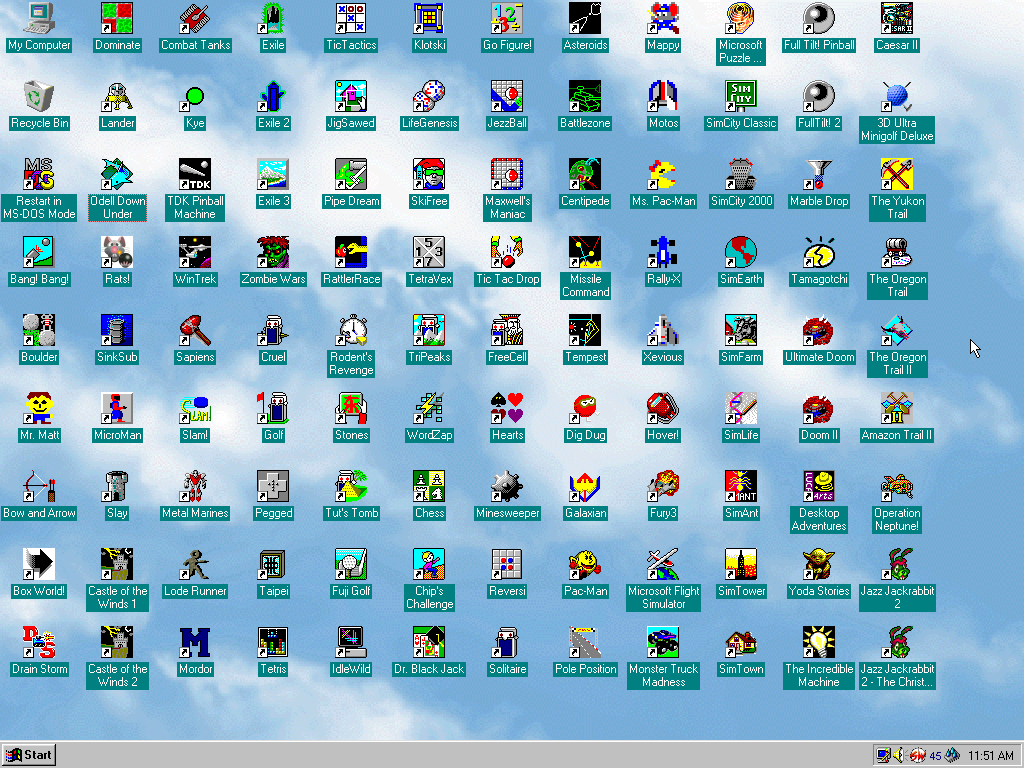1024x768 pixels.
Task: Click the Drain Storm shortcut
Action: pos(39,641)
